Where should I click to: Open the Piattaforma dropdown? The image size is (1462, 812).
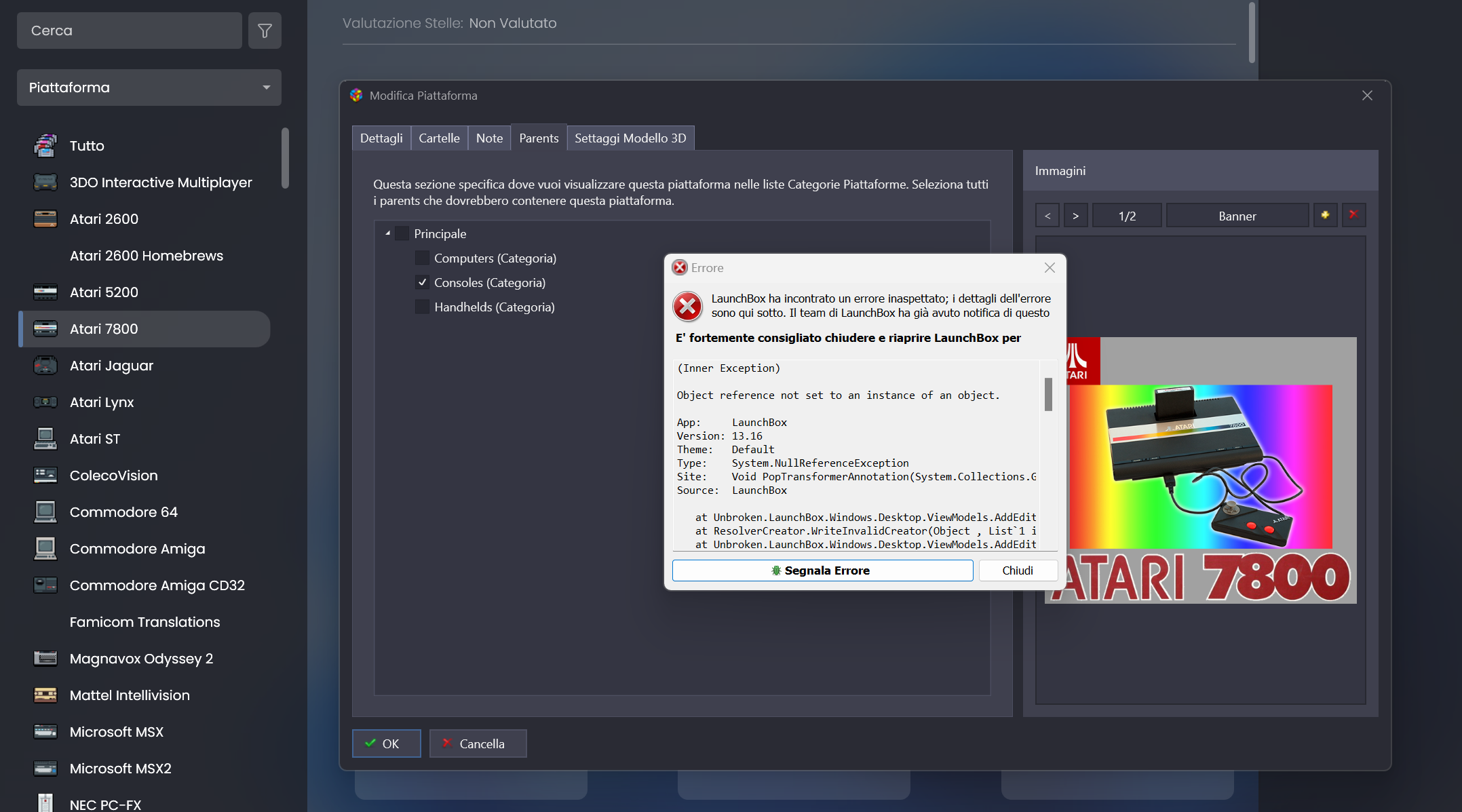tap(149, 88)
